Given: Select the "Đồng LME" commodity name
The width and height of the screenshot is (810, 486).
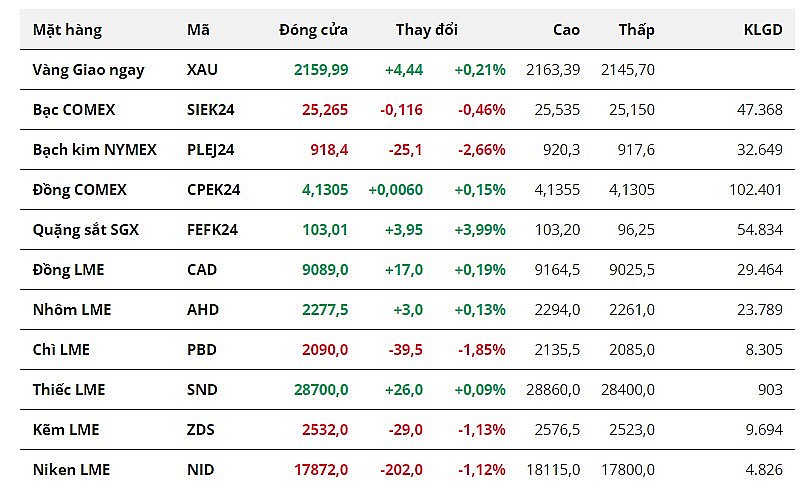Looking at the screenshot, I should click(x=68, y=270).
